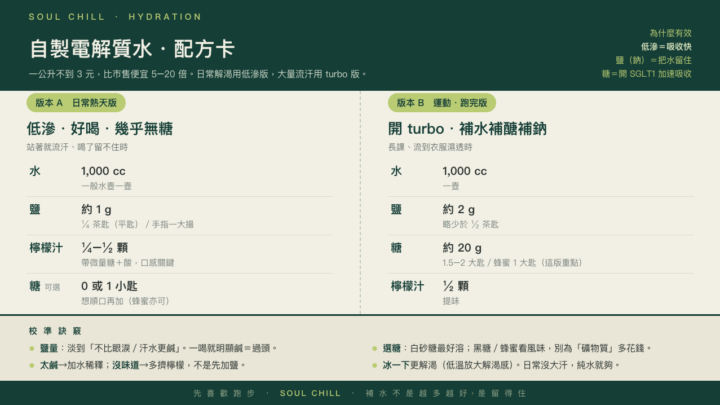Screen dimensions: 720x405
Task: Click "1,000 cc" in version B
Action: click(465, 171)
